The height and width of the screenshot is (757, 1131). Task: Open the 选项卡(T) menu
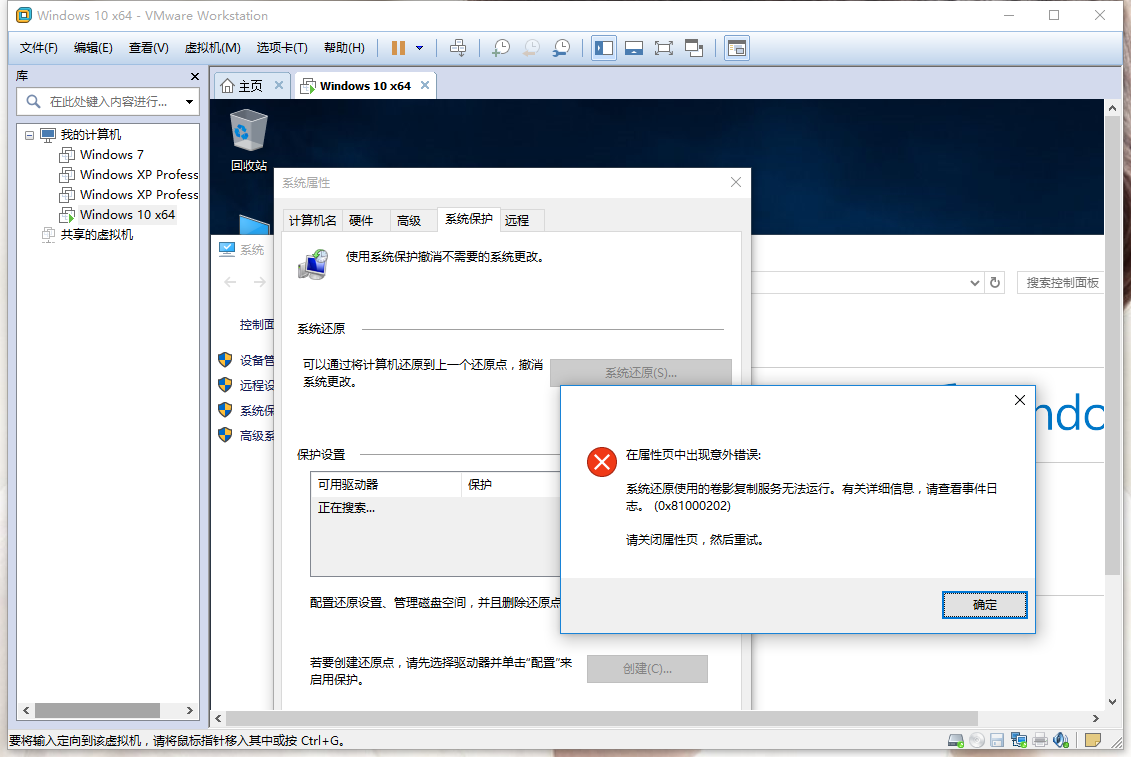[282, 48]
